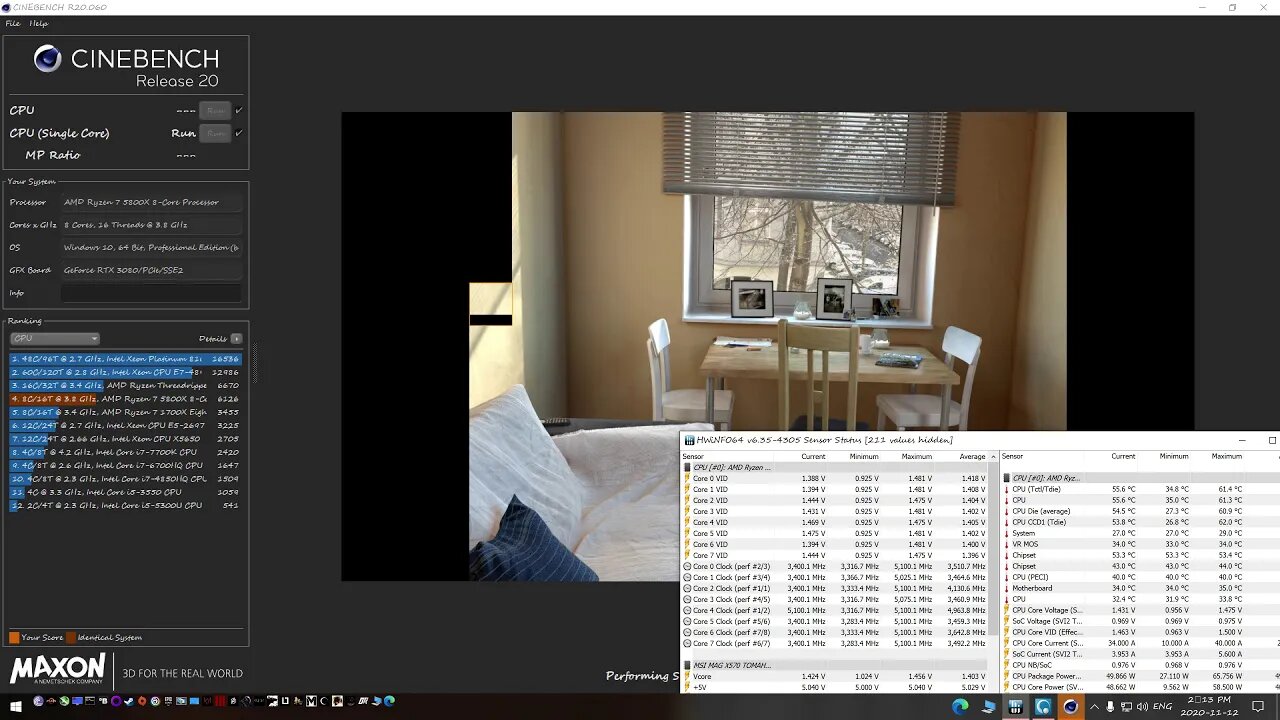
Task: Click the Info input field
Action: (x=151, y=293)
